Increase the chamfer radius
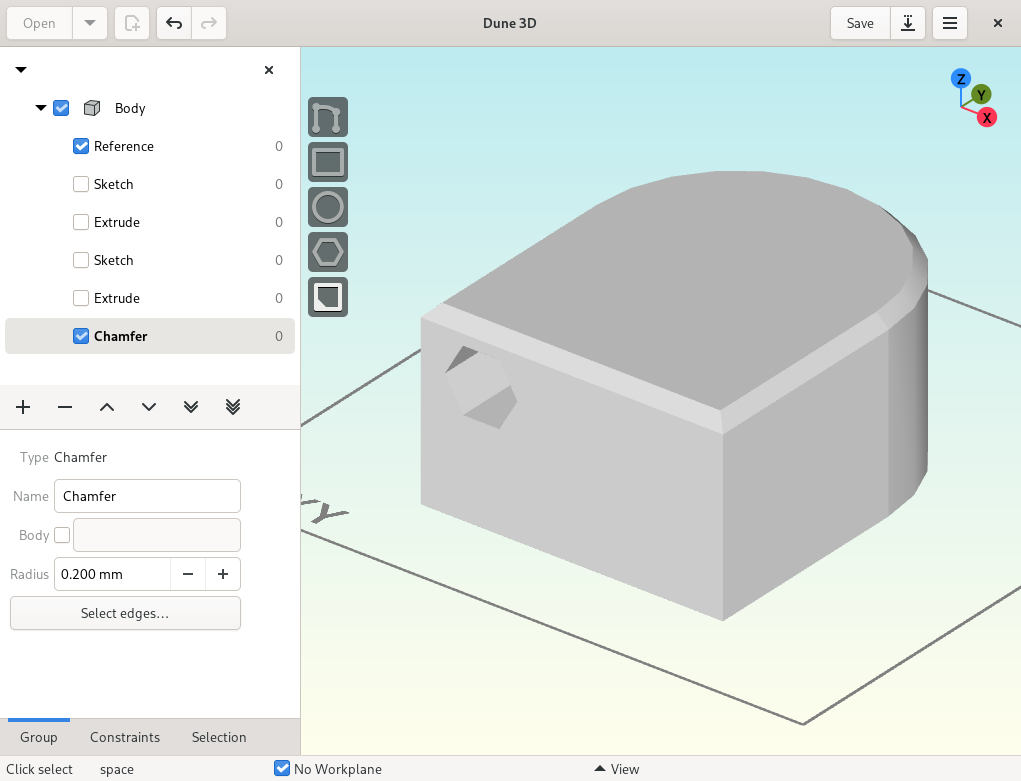 pyautogui.click(x=223, y=574)
